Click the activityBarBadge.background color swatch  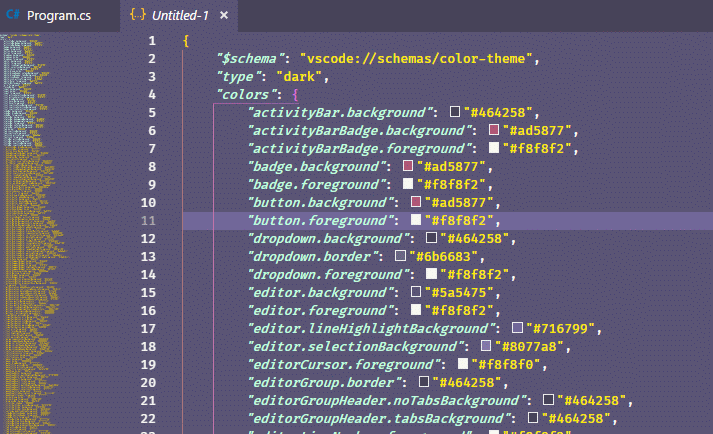pos(494,131)
